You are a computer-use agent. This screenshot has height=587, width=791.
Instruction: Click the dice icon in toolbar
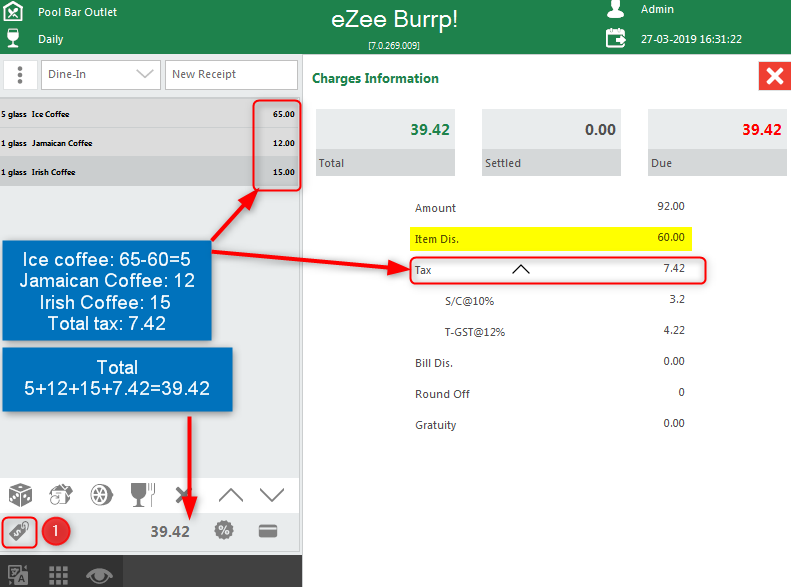tap(20, 495)
